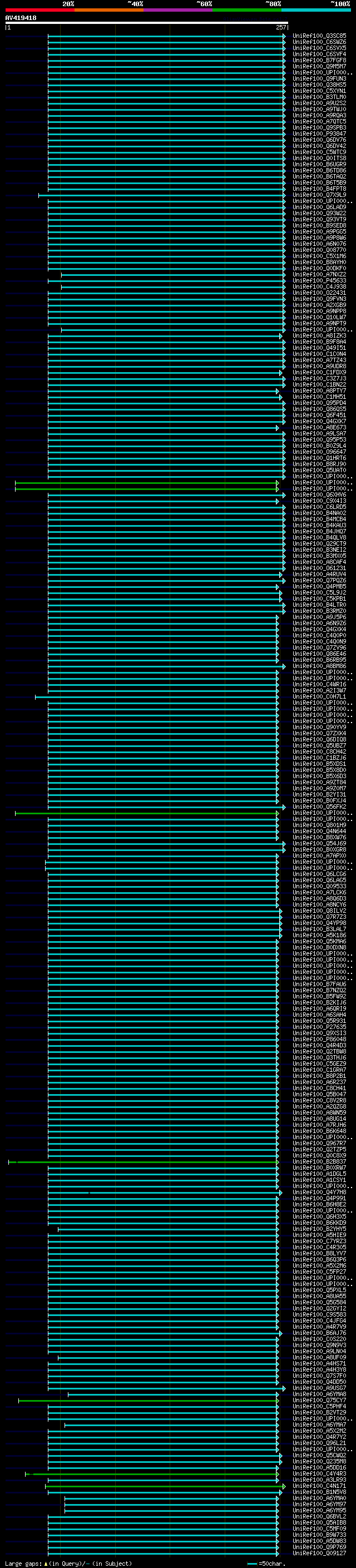Open hit label UniRef100_C5KPB1

(319, 600)
